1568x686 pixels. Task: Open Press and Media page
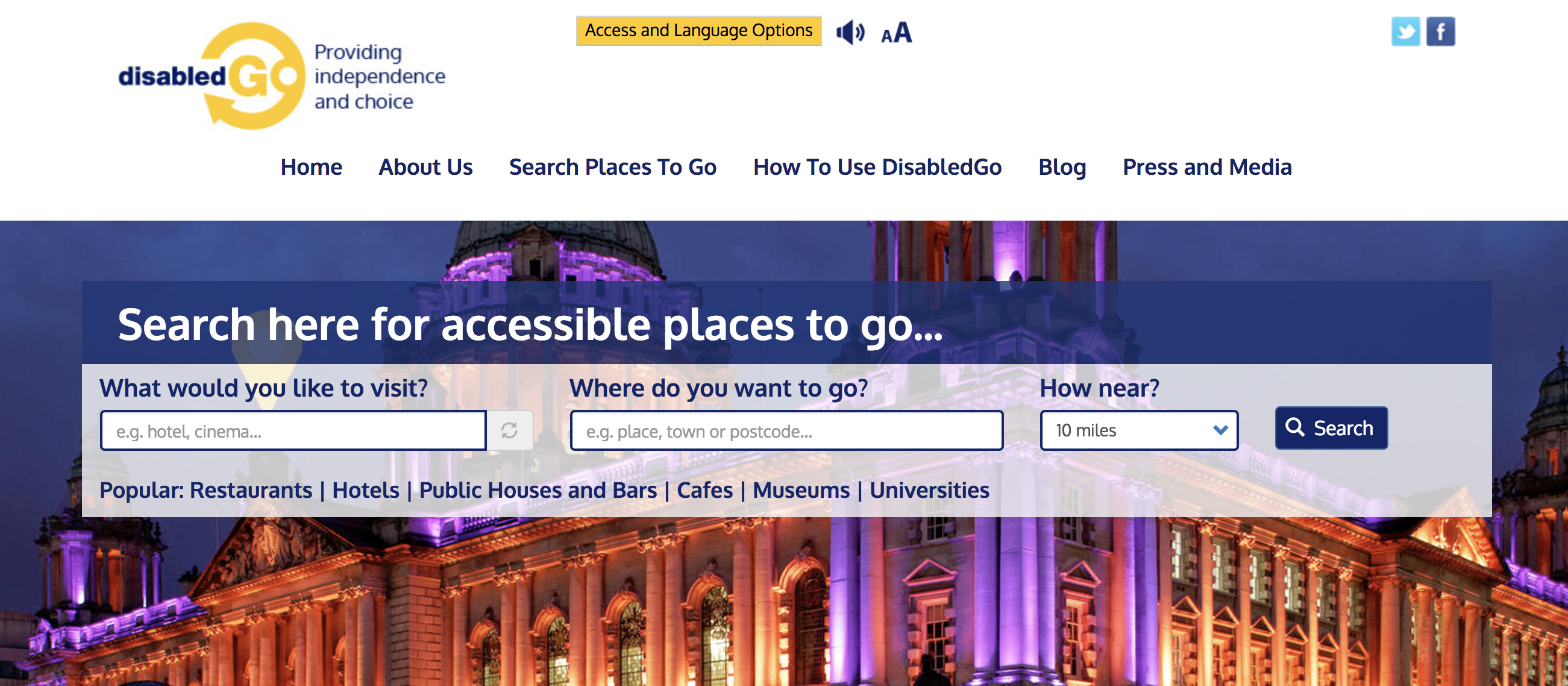point(1207,167)
